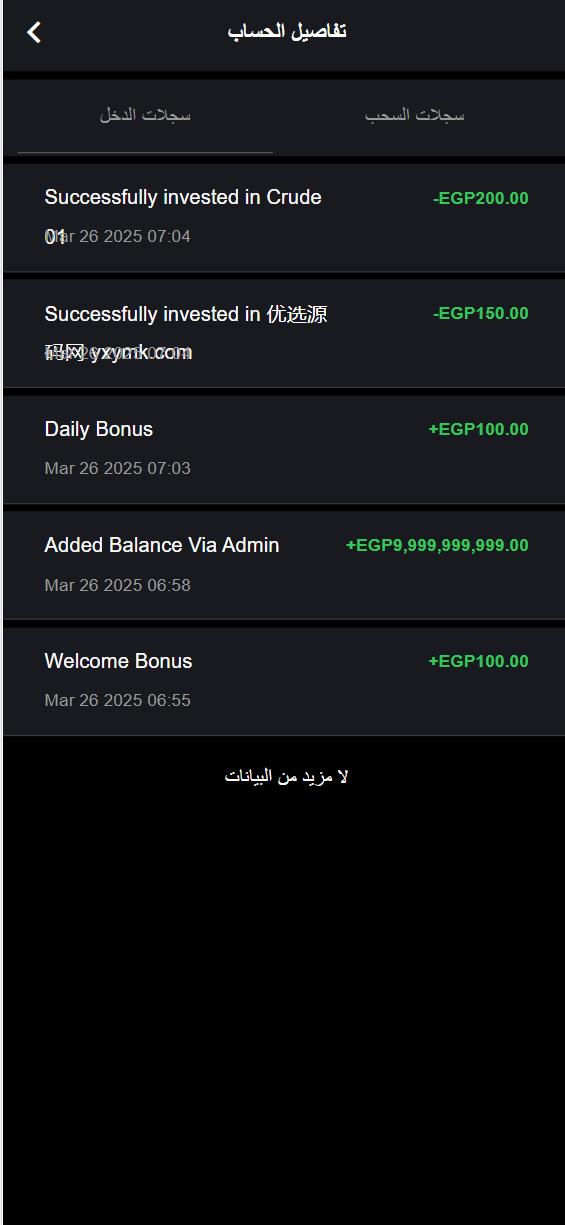This screenshot has width=565, height=1225.
Task: Select the -EGP200.00 amount
Action: 481,198
